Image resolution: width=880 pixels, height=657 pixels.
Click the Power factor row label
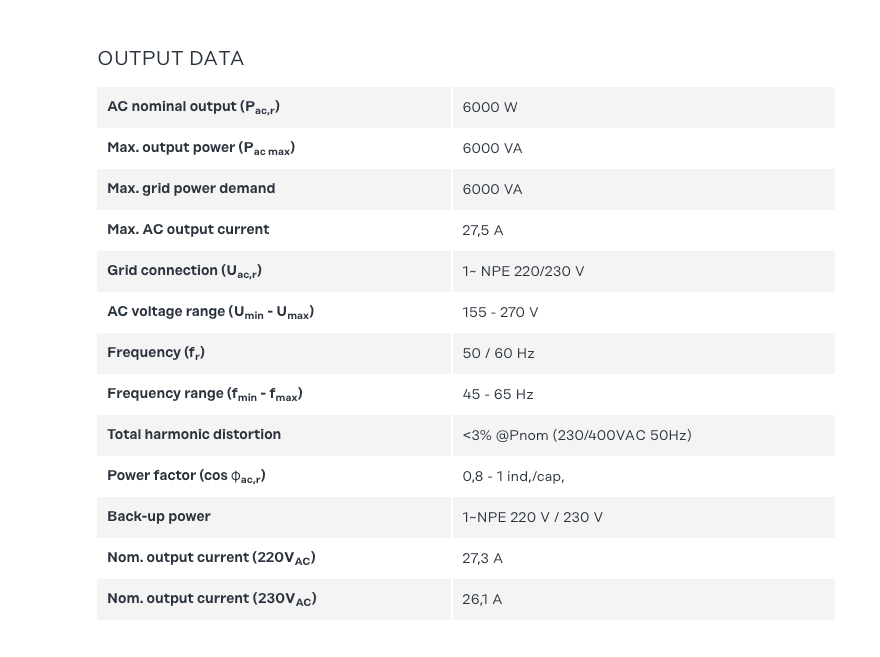click(186, 476)
